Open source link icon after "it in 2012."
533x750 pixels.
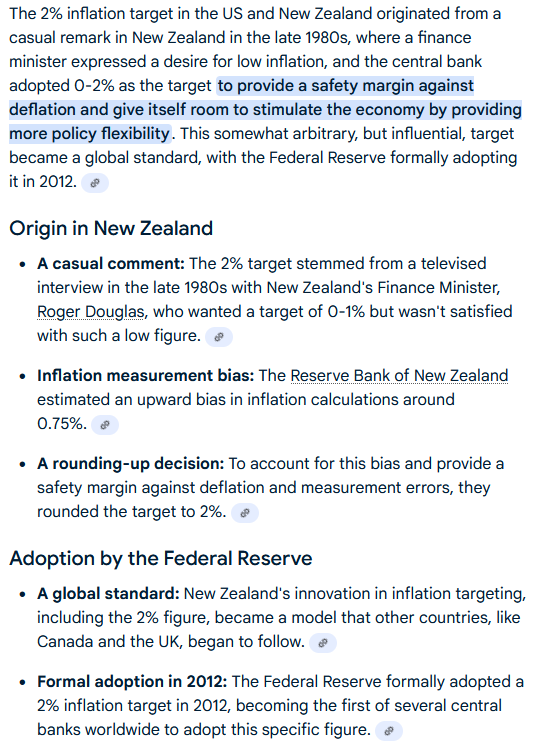pos(95,183)
